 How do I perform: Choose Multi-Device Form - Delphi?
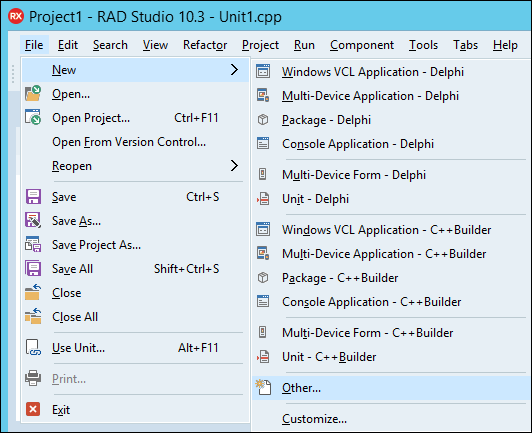tap(354, 175)
